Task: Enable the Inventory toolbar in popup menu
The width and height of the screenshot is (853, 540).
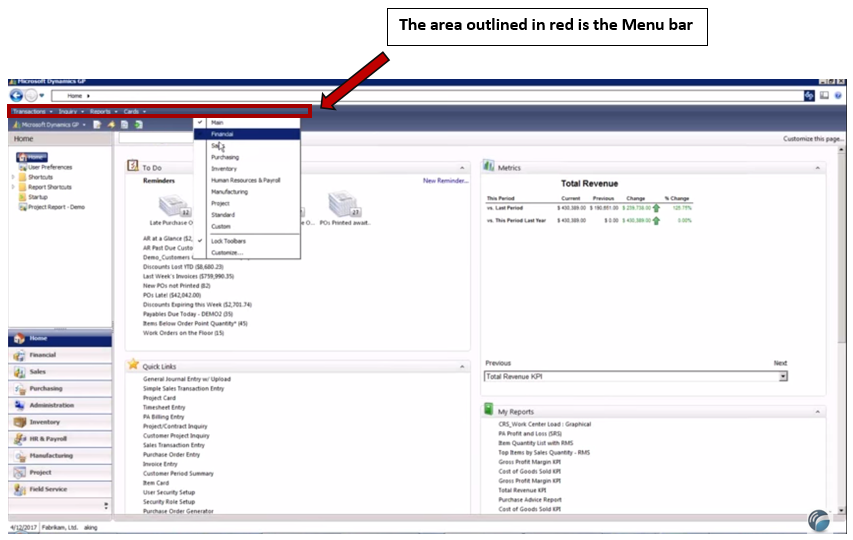Action: 247,169
